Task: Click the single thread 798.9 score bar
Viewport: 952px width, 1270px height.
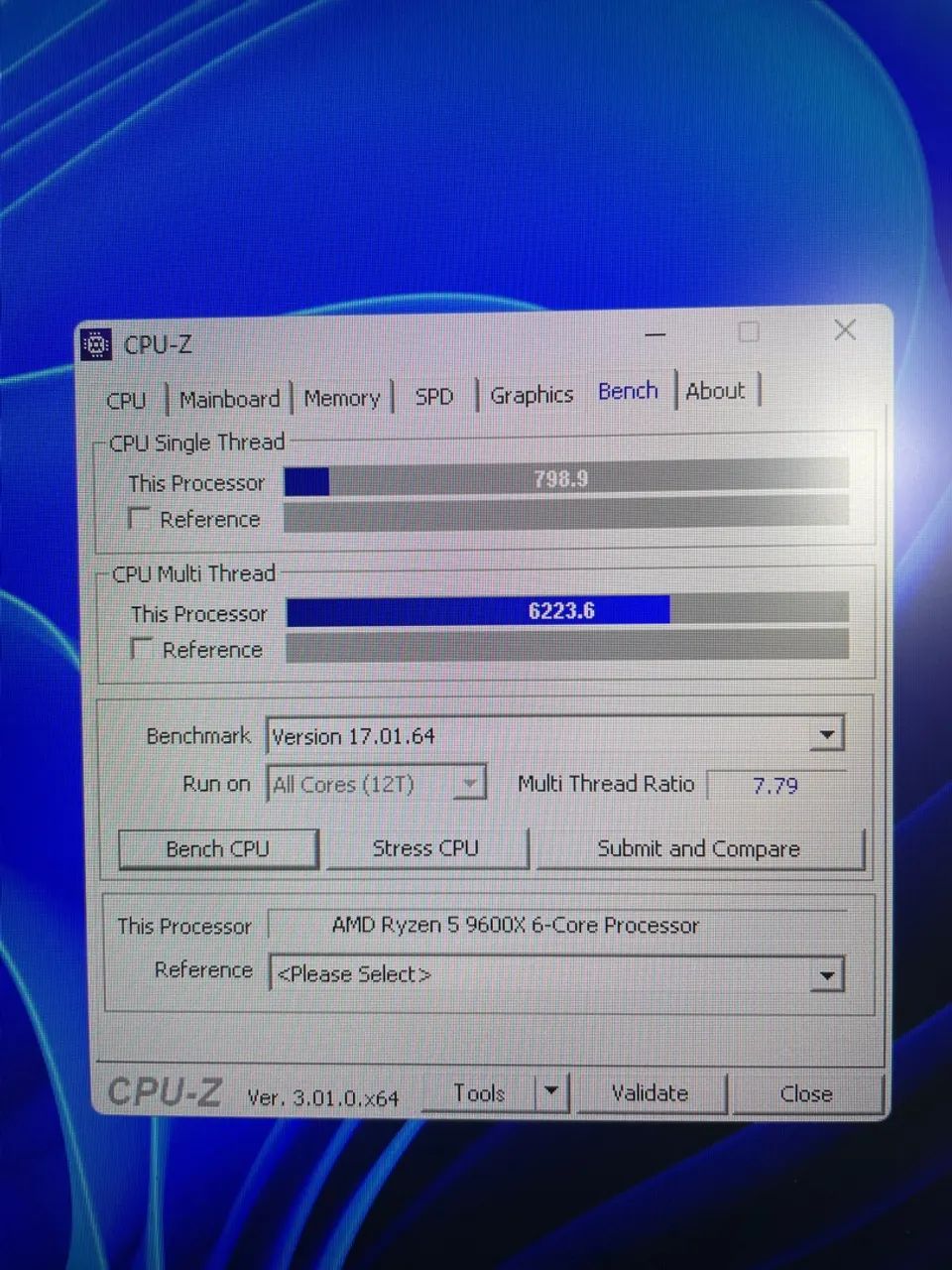Action: (566, 479)
